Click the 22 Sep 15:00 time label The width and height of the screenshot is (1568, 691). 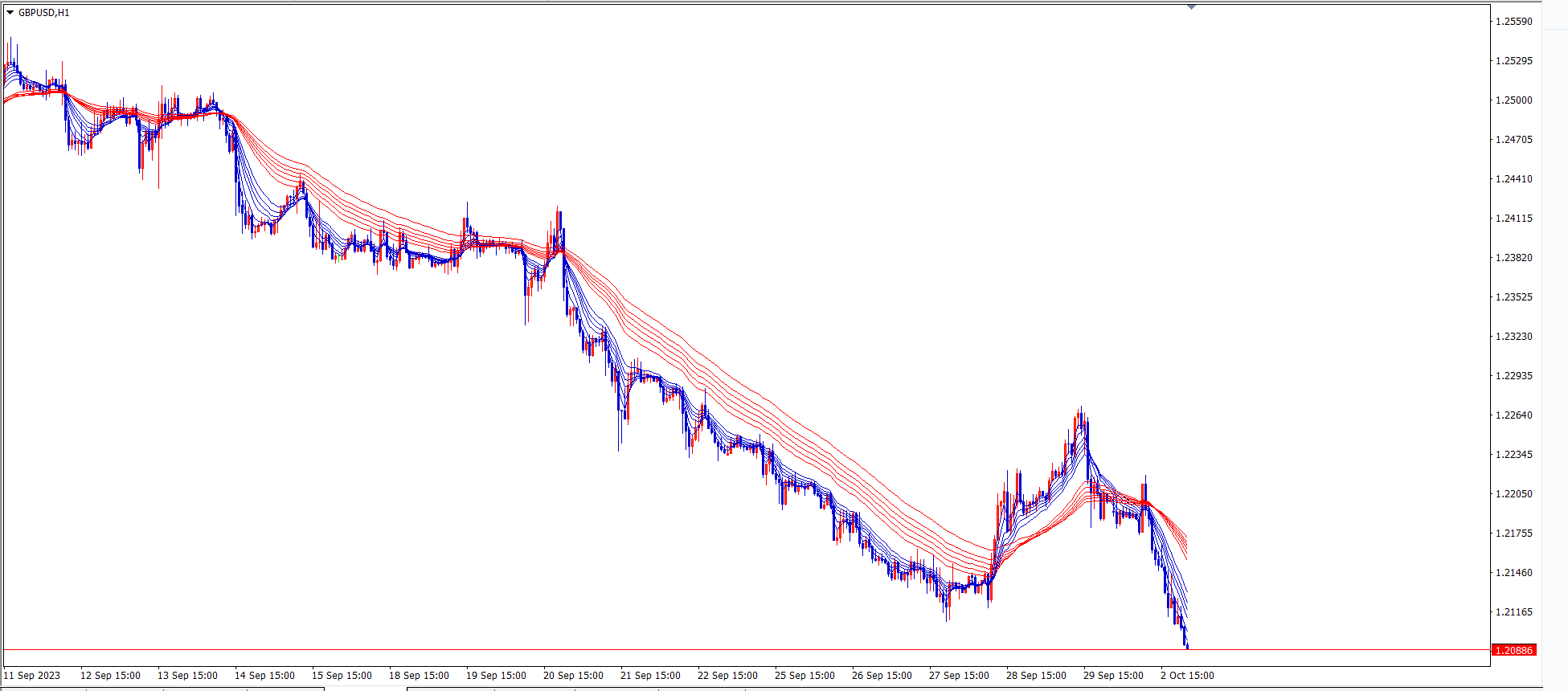727,676
